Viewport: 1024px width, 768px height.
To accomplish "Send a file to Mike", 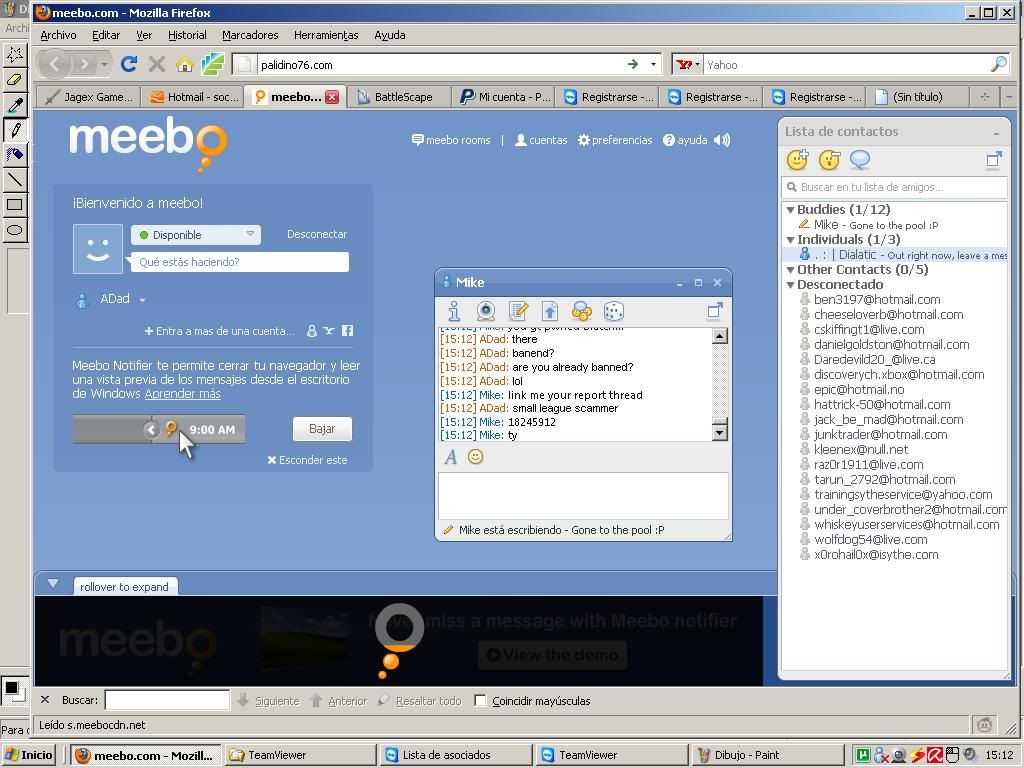I will click(x=550, y=311).
